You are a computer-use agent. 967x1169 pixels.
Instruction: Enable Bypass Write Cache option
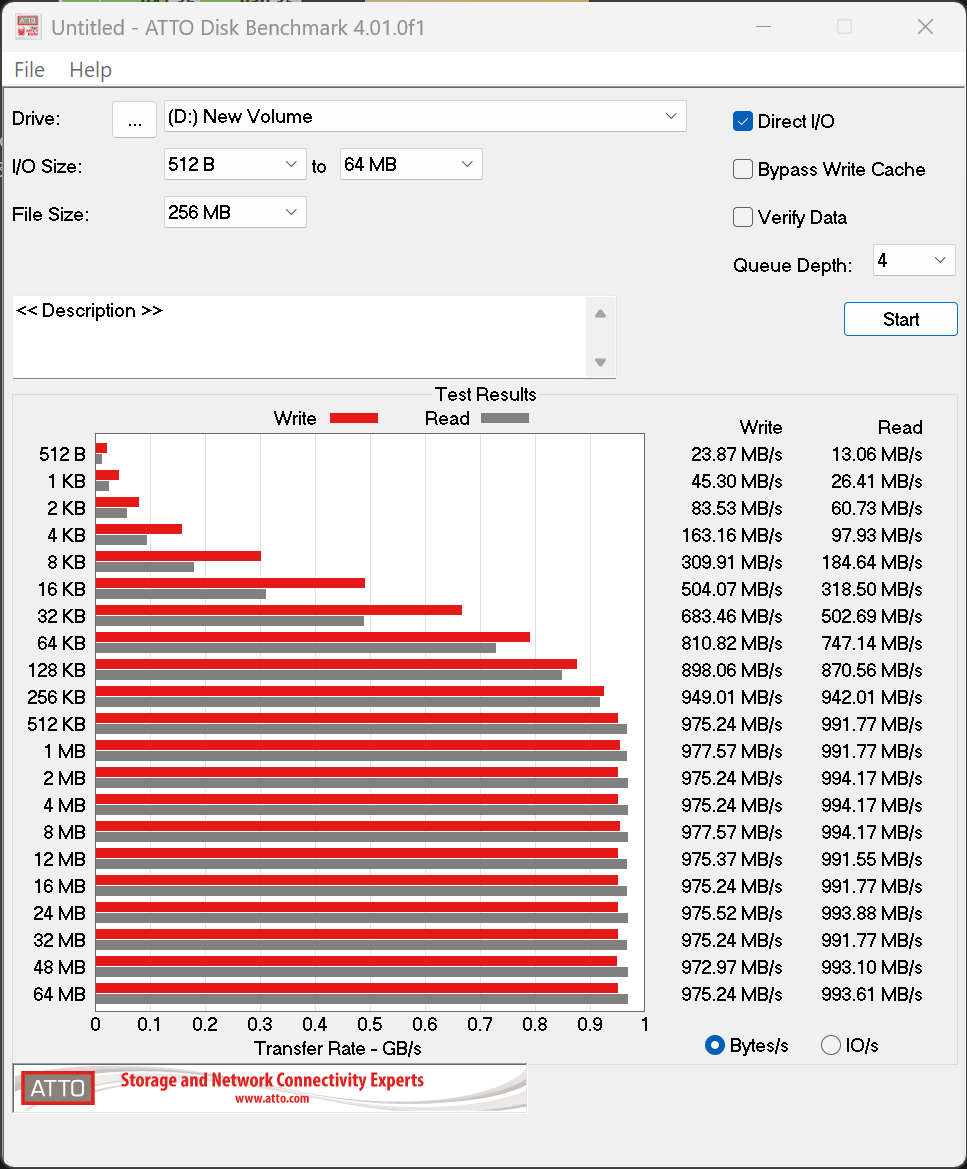click(x=743, y=169)
